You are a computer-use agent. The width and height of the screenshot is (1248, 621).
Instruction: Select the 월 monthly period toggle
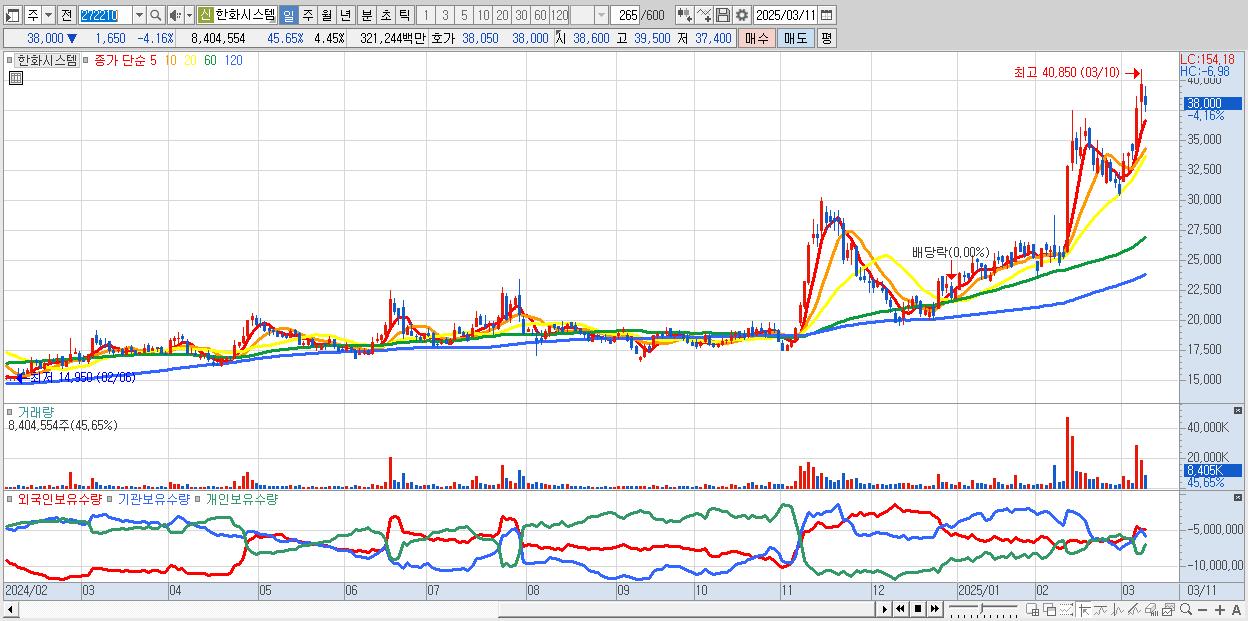327,15
